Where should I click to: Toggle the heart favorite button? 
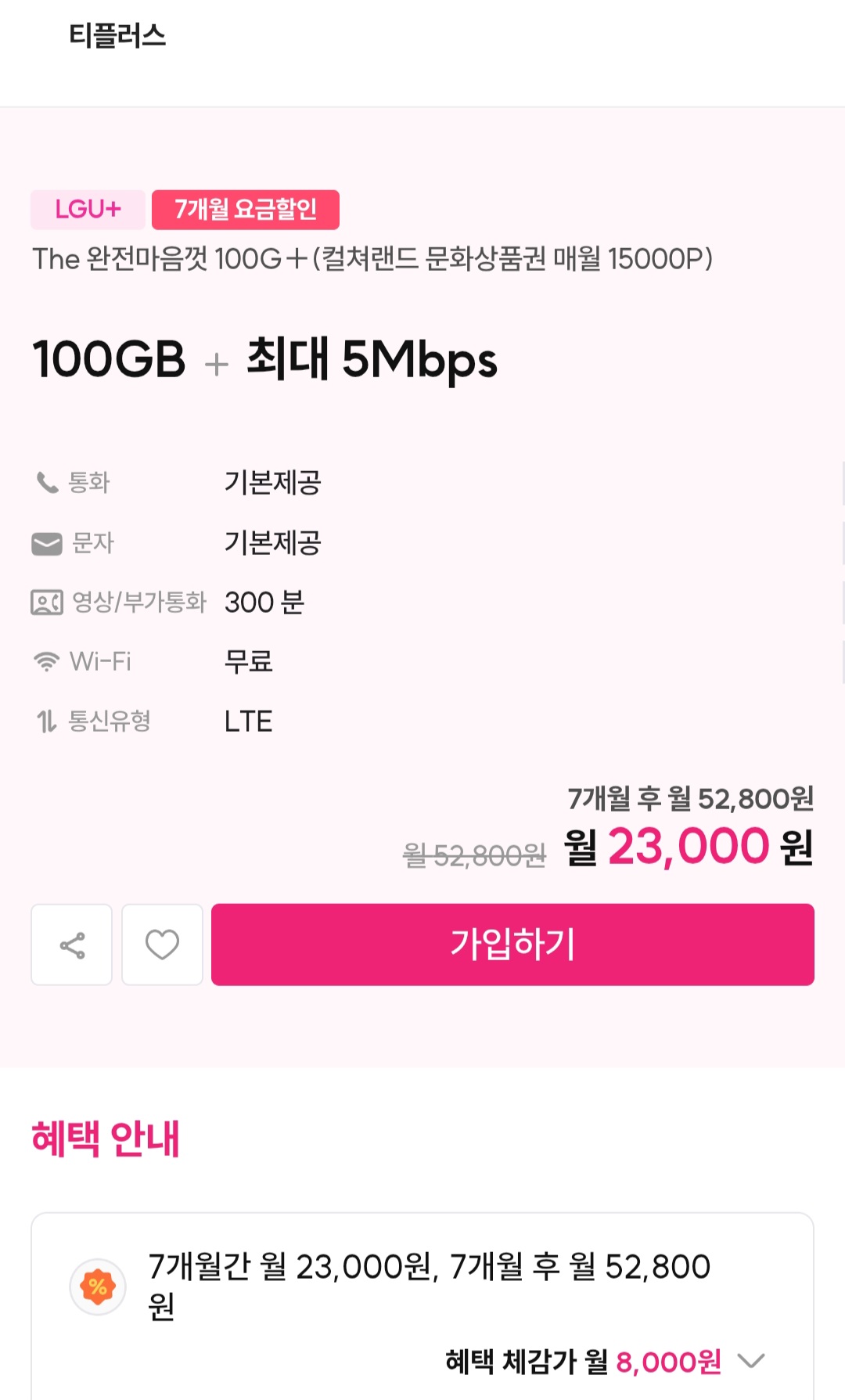pos(162,945)
